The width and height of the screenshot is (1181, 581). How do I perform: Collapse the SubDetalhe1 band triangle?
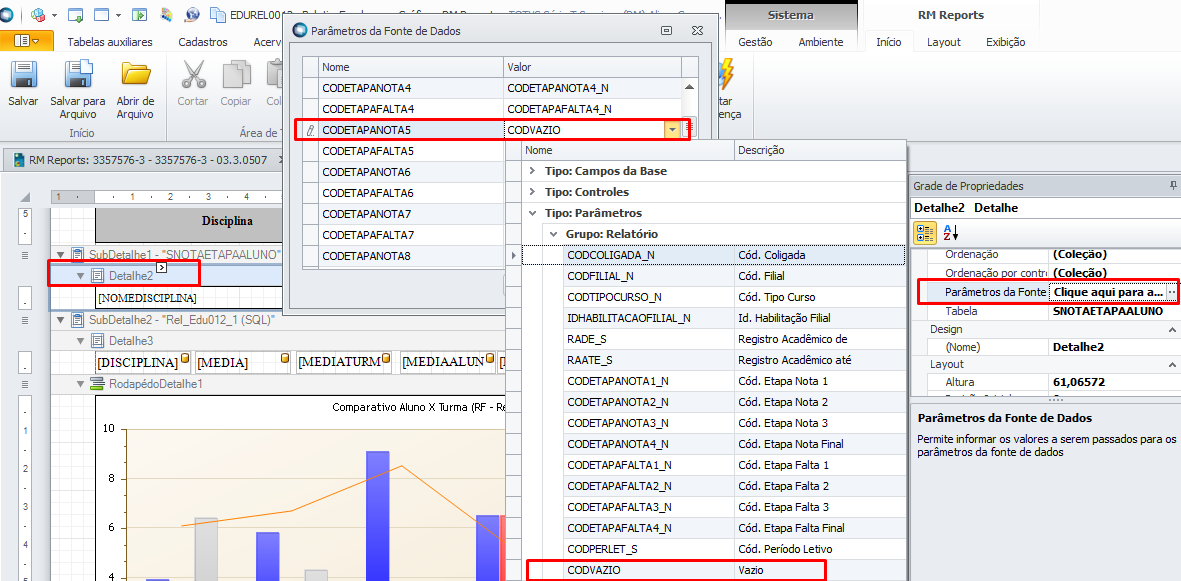point(61,255)
